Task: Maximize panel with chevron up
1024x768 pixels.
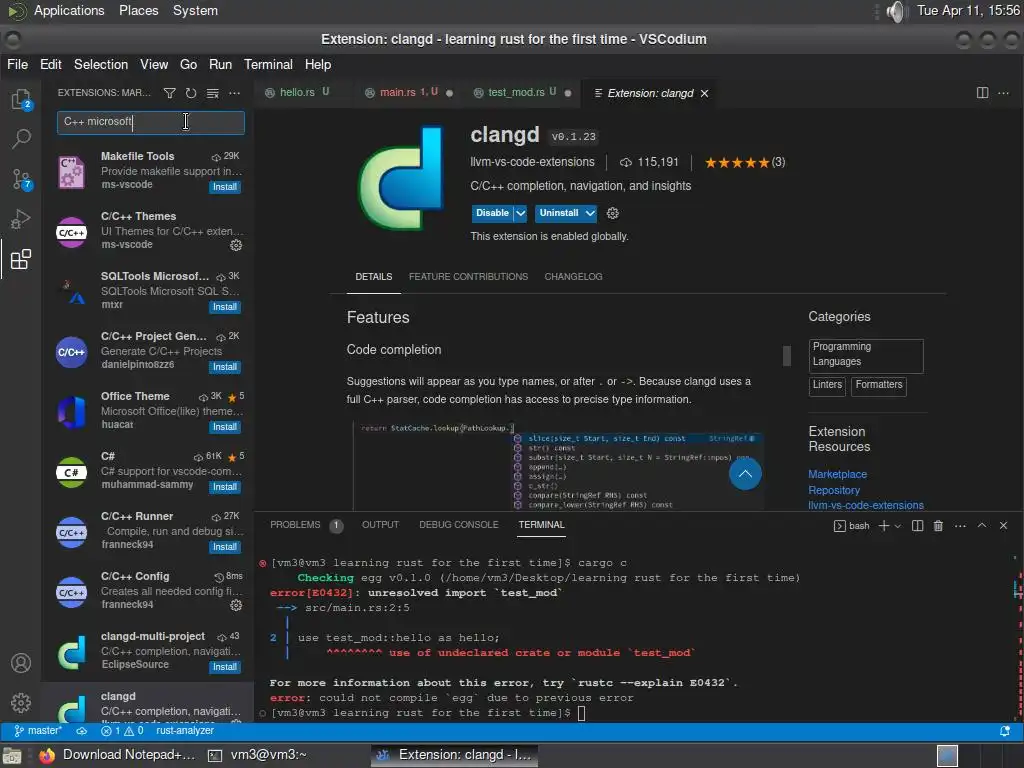Action: (x=982, y=526)
